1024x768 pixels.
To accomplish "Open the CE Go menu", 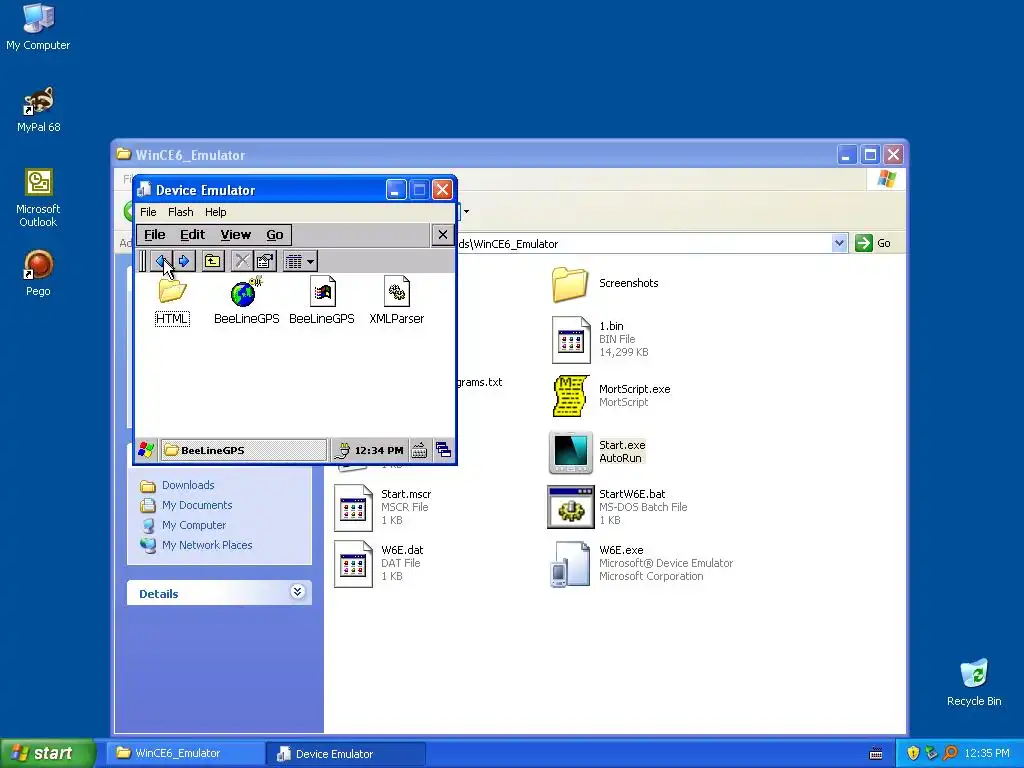I will click(275, 234).
